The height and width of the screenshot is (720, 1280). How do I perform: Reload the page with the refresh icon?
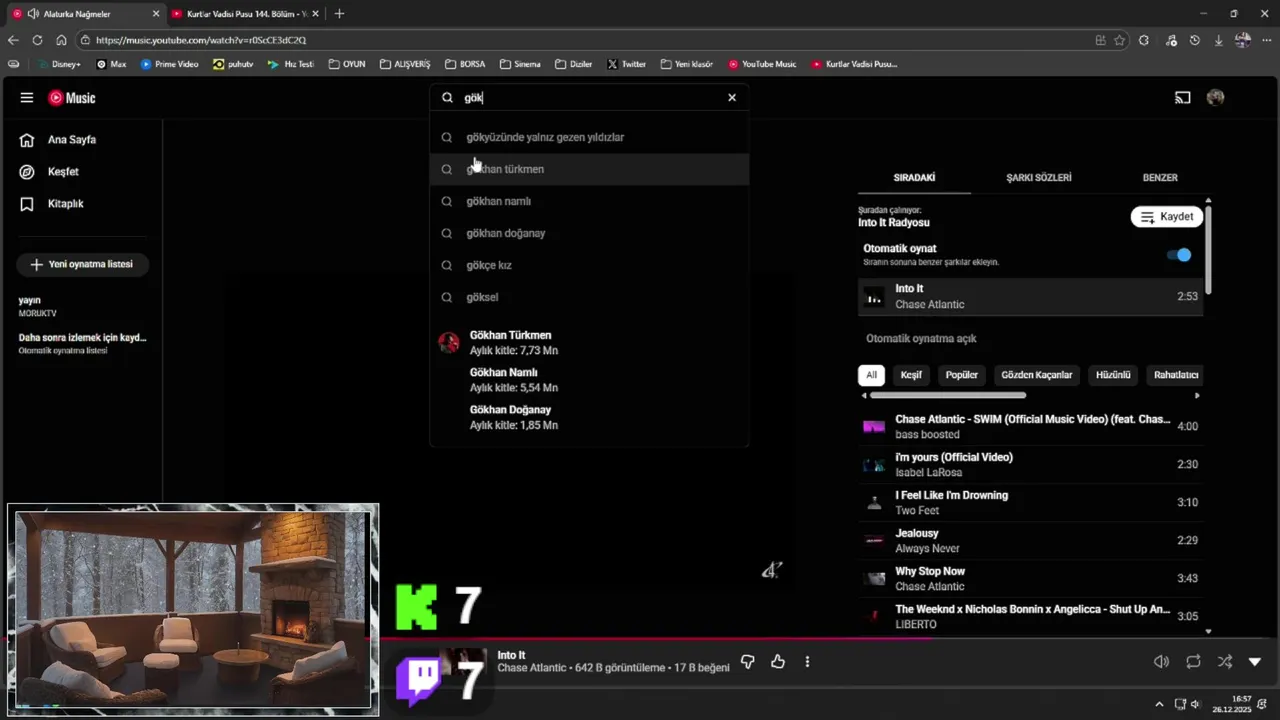click(37, 40)
